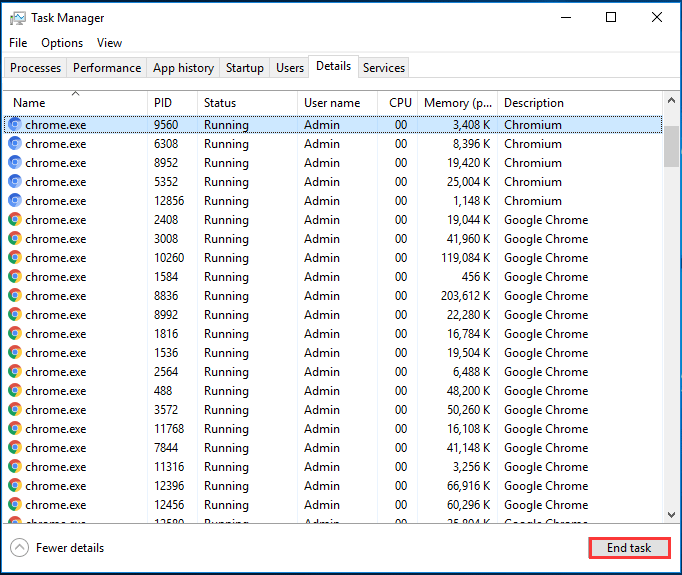This screenshot has width=682, height=575.
Task: Click Chrome icon for PID 488
Action: coord(15,391)
